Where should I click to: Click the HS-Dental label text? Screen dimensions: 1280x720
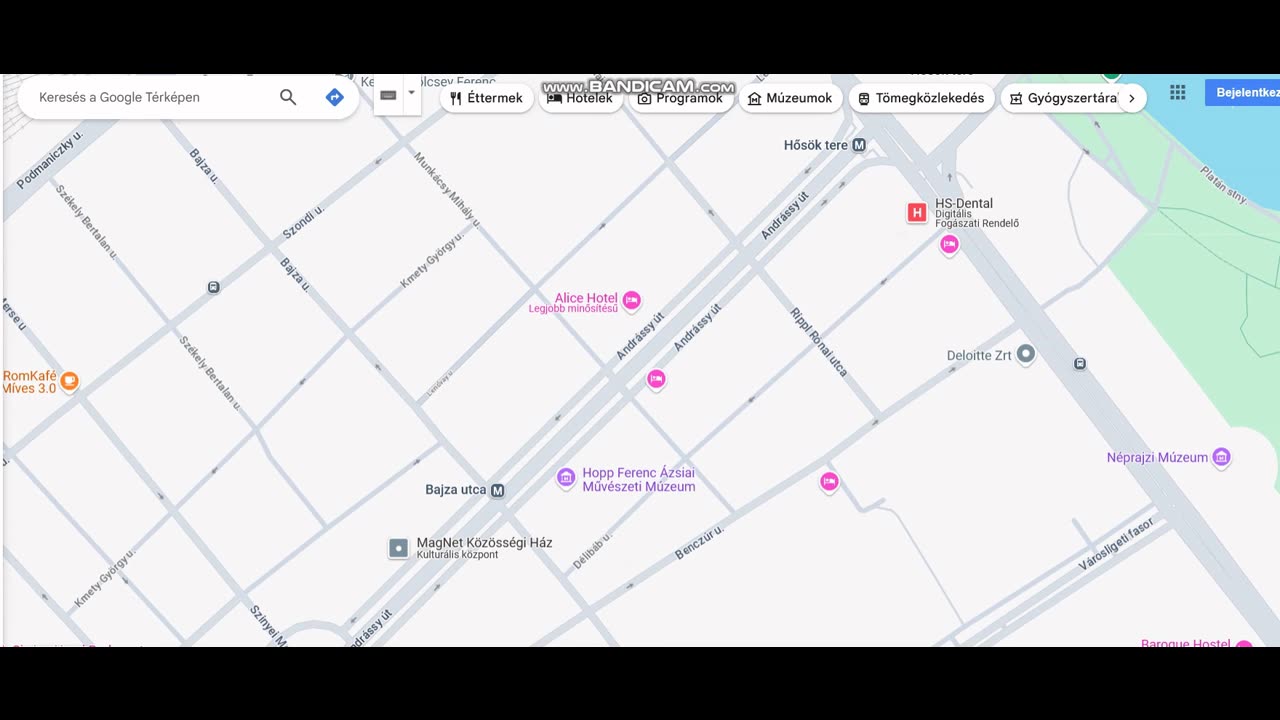pyautogui.click(x=964, y=203)
